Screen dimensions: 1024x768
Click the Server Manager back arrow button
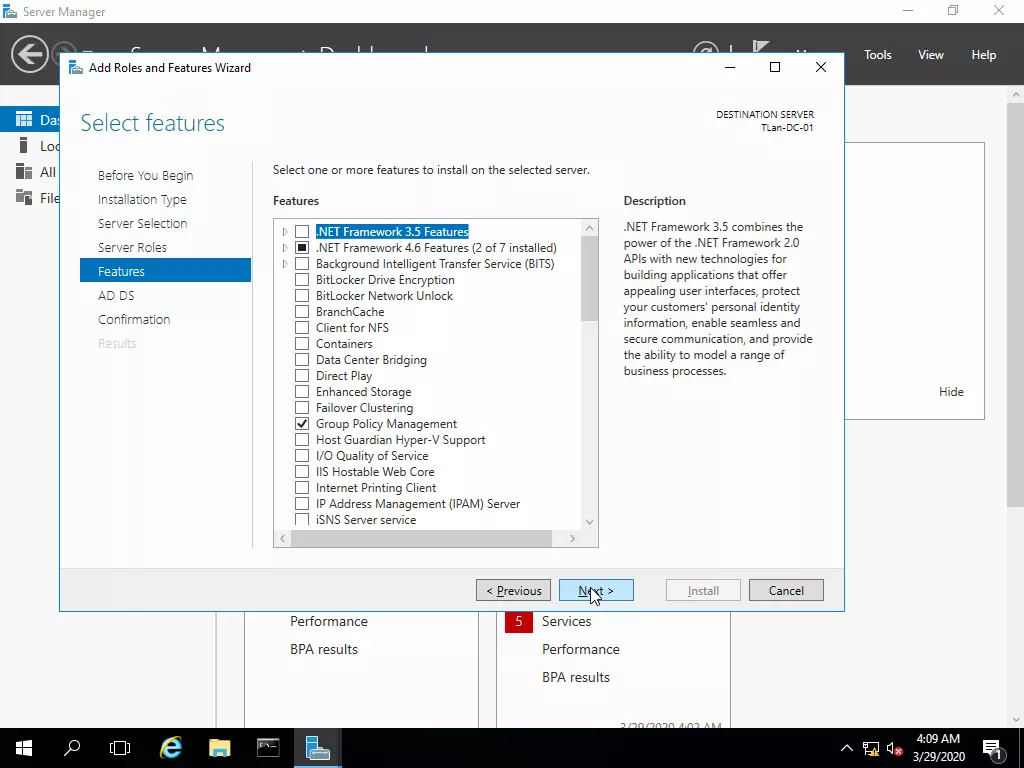[29, 54]
